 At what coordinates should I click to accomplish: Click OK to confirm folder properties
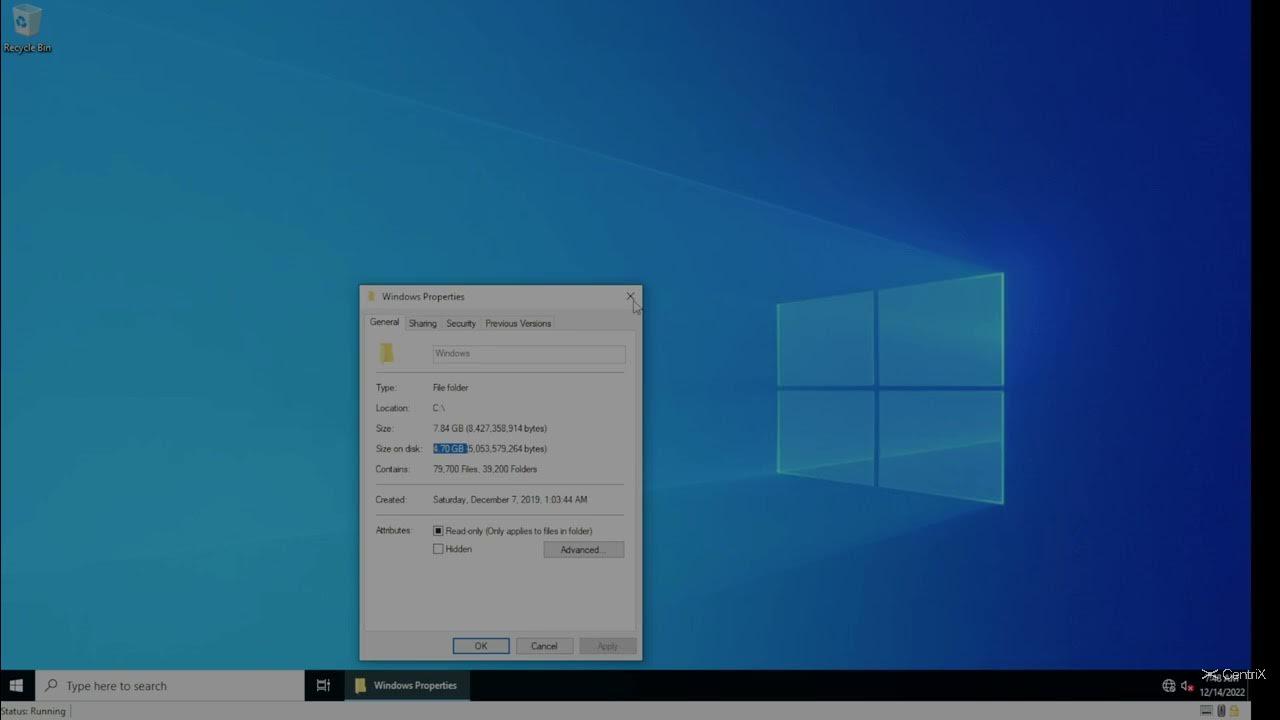tap(480, 645)
